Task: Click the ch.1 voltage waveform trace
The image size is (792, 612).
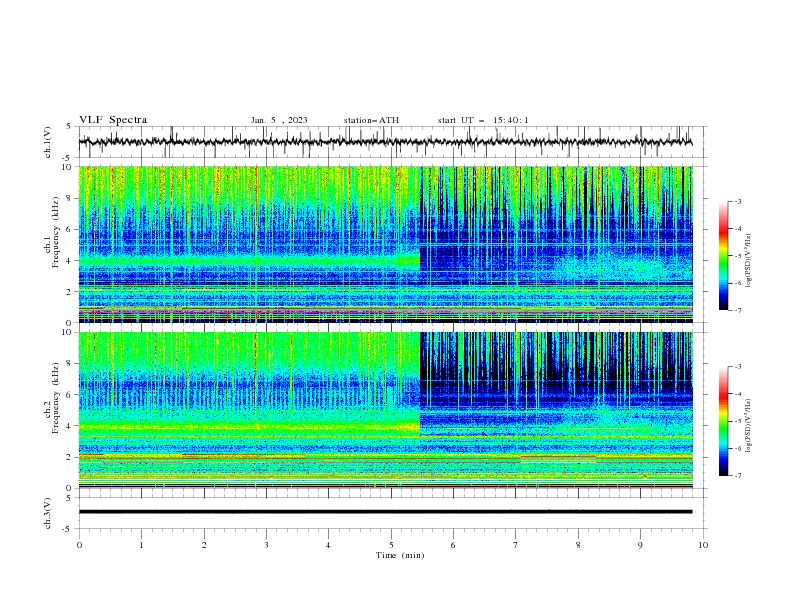Action: 385,142
